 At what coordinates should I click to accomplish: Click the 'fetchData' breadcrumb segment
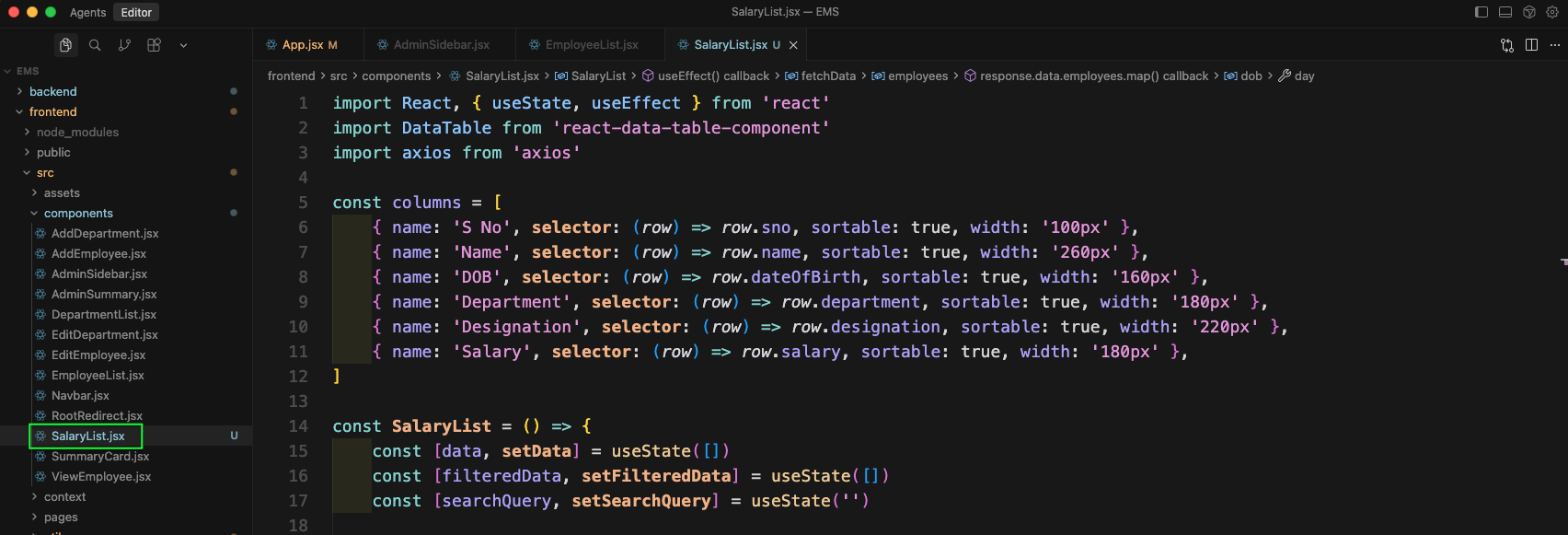[x=821, y=76]
